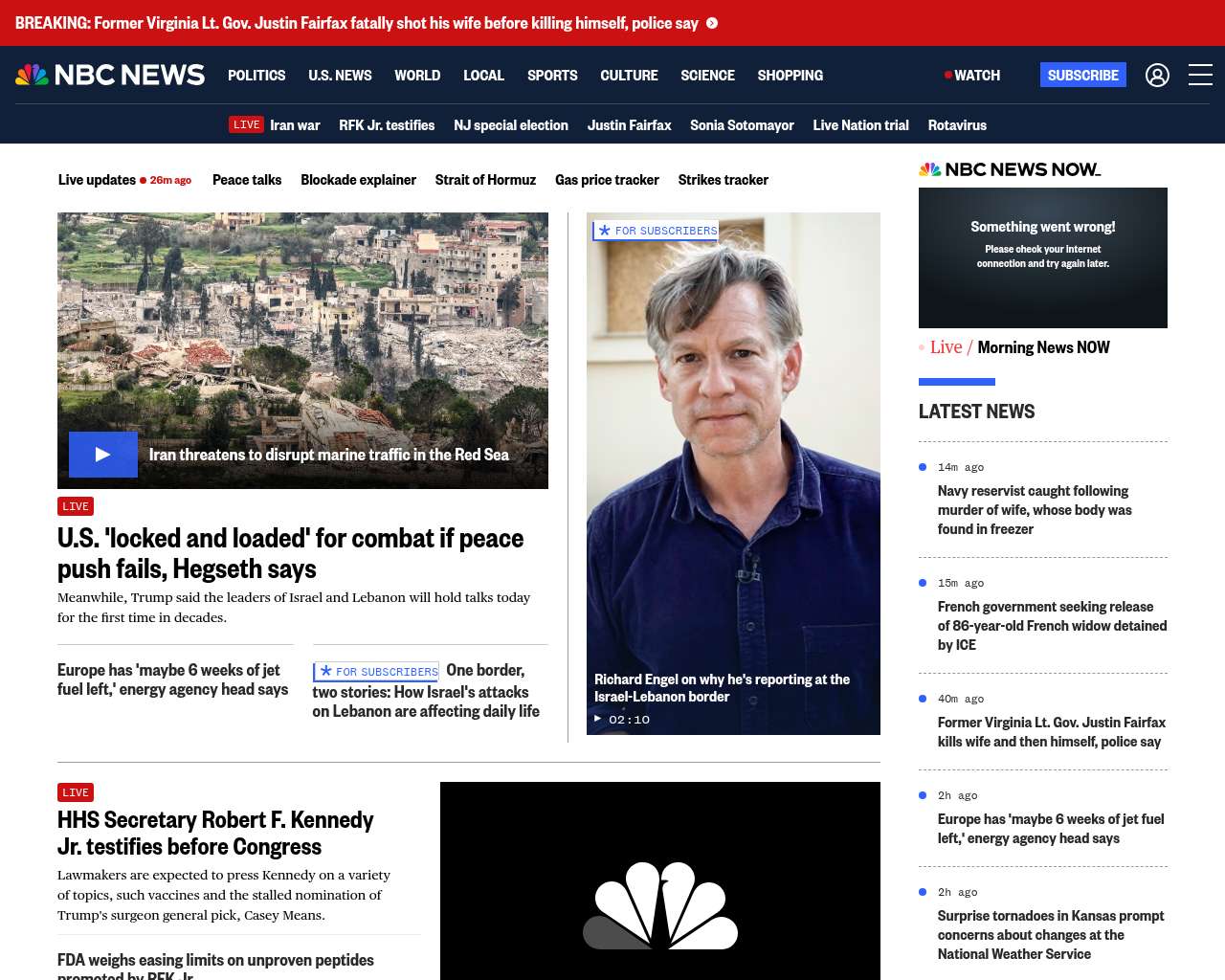The height and width of the screenshot is (980, 1225).
Task: Open the Strikes tracker link
Action: (723, 179)
